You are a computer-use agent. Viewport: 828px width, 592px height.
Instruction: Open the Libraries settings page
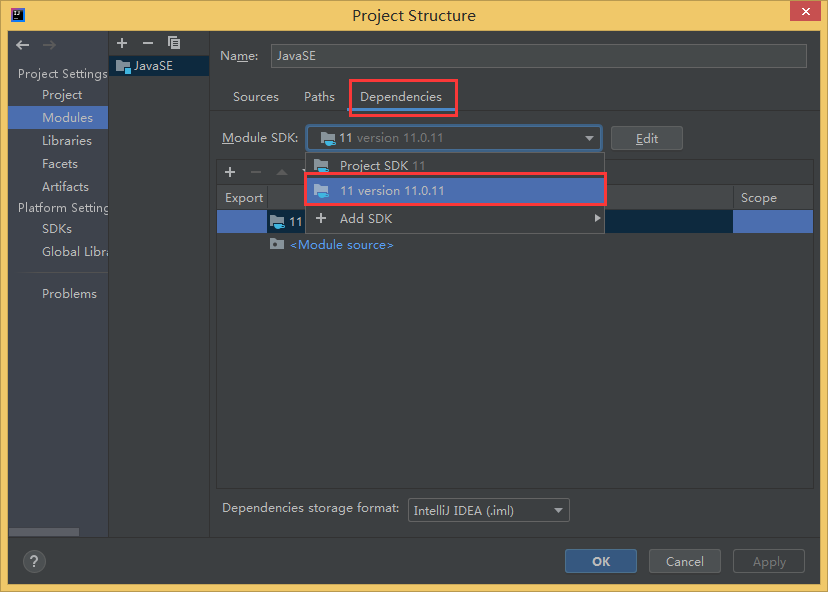[x=67, y=140]
